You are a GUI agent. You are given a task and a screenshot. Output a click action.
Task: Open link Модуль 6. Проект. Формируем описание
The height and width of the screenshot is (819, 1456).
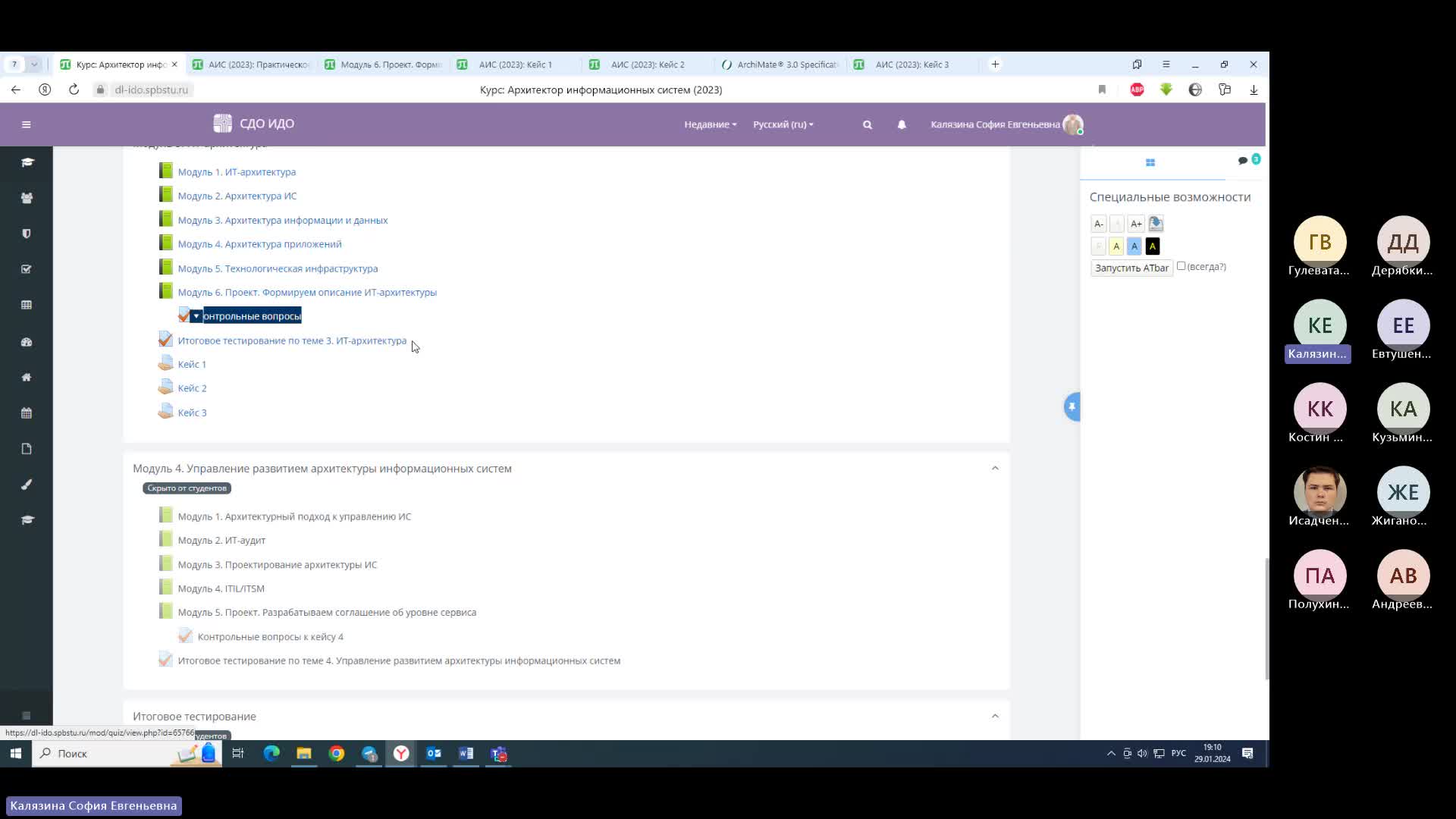click(x=307, y=293)
